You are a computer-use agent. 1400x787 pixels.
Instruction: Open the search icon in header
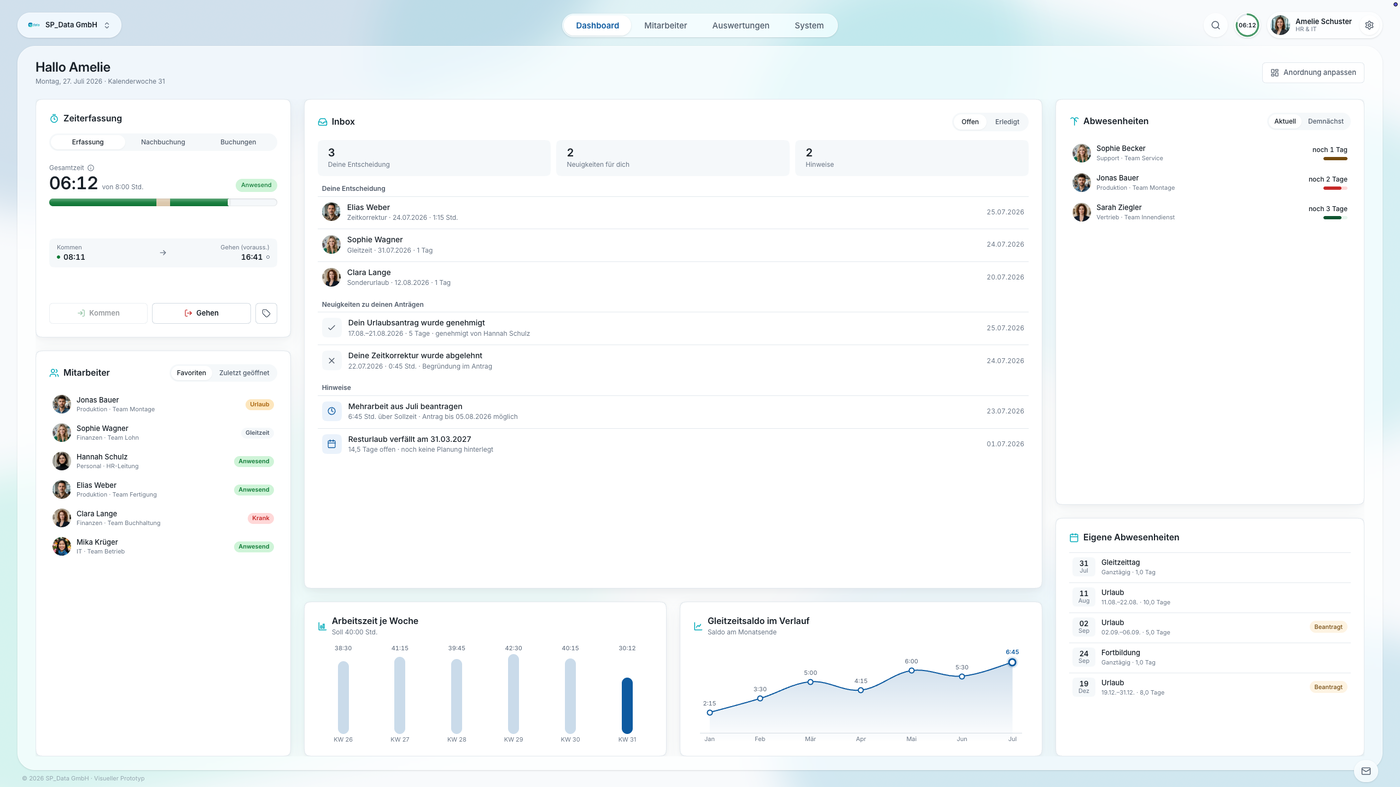[1215, 25]
